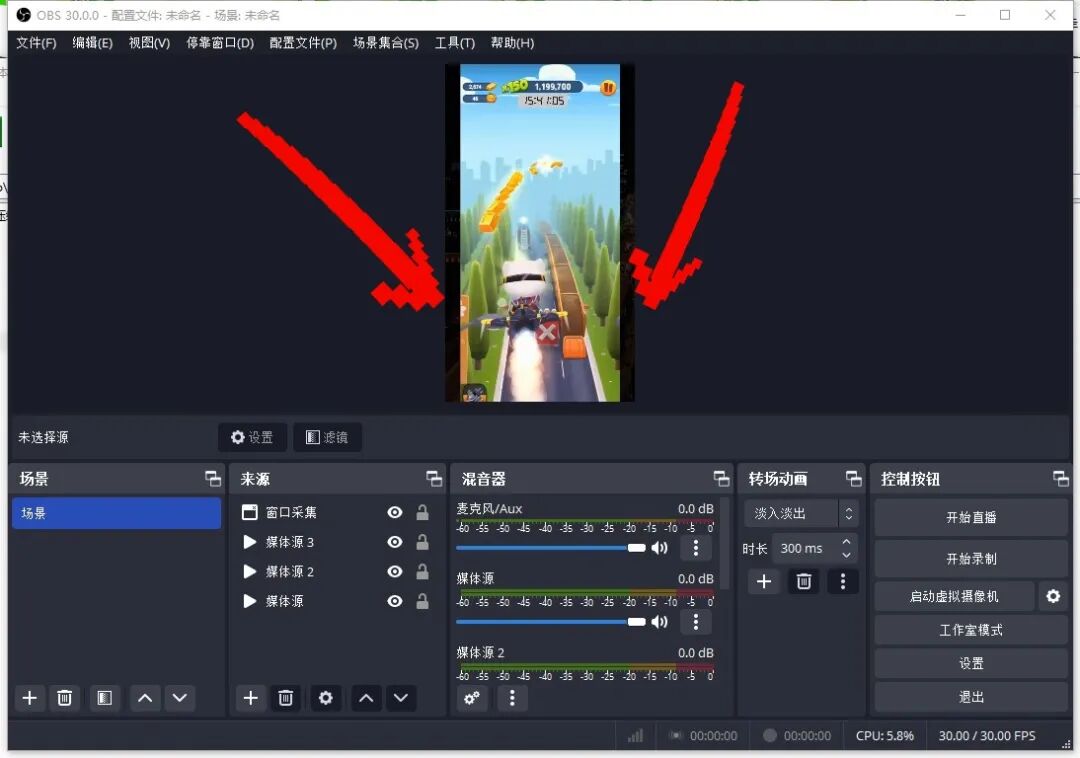Screen dimensions: 1080x758
Task: Toggle visibility of bottom 媒体源 source
Action: click(x=395, y=601)
